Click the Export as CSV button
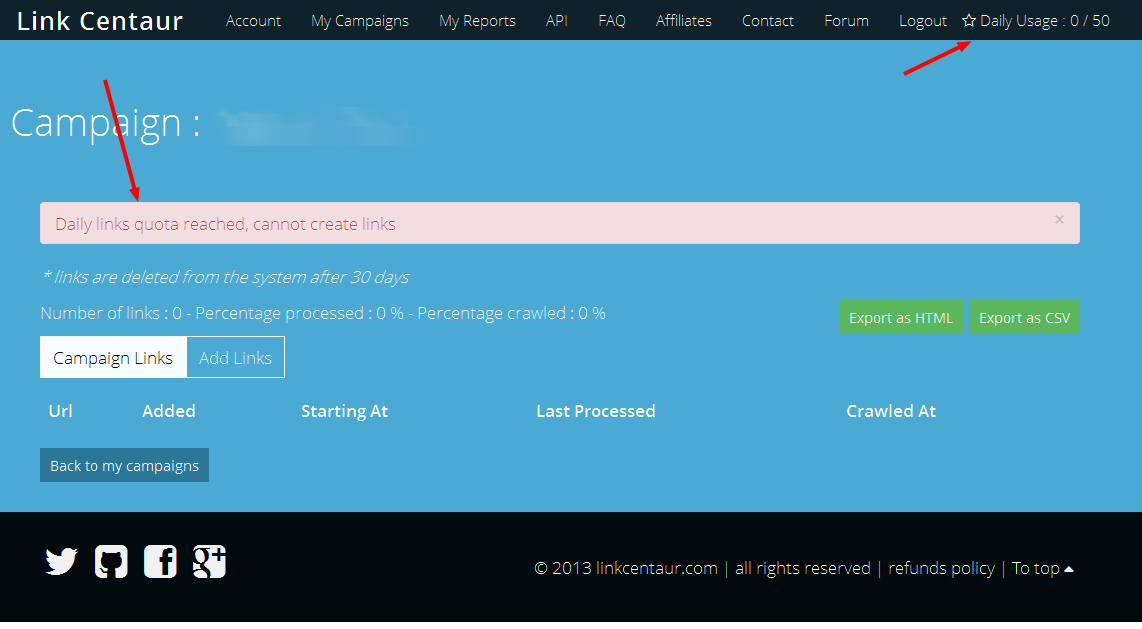The width and height of the screenshot is (1142, 629). click(x=1024, y=317)
